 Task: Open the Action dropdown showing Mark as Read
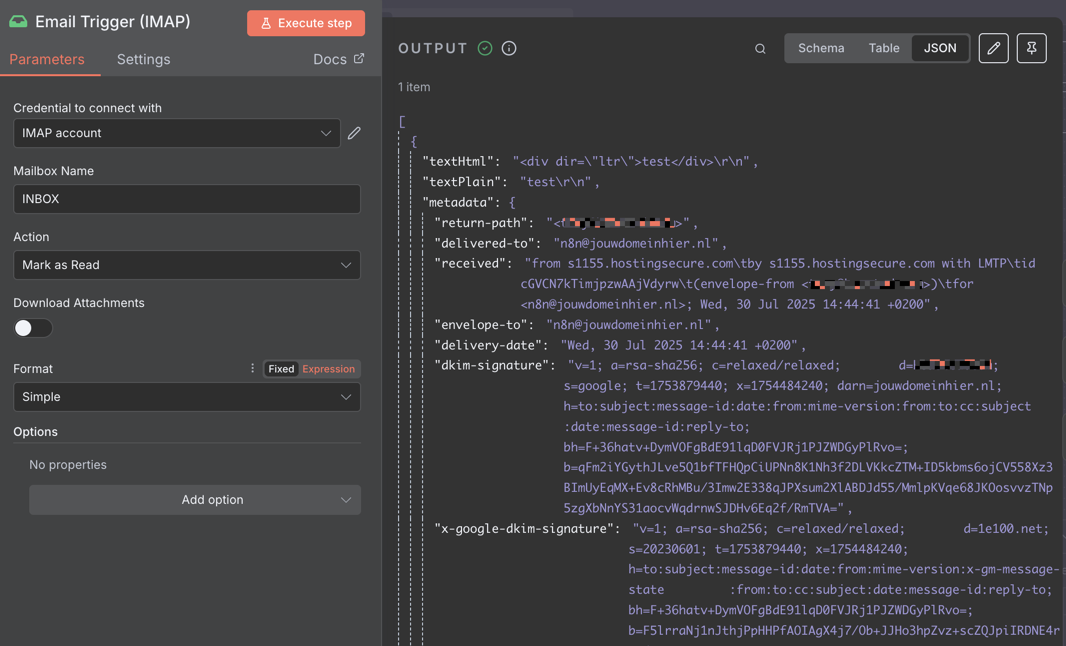187,265
